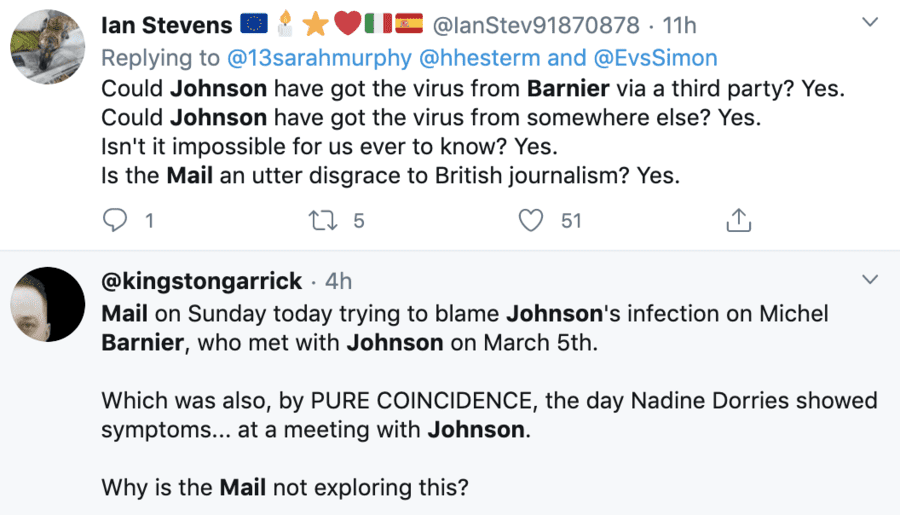Click the reply count of 1
900x515 pixels.
(149, 221)
